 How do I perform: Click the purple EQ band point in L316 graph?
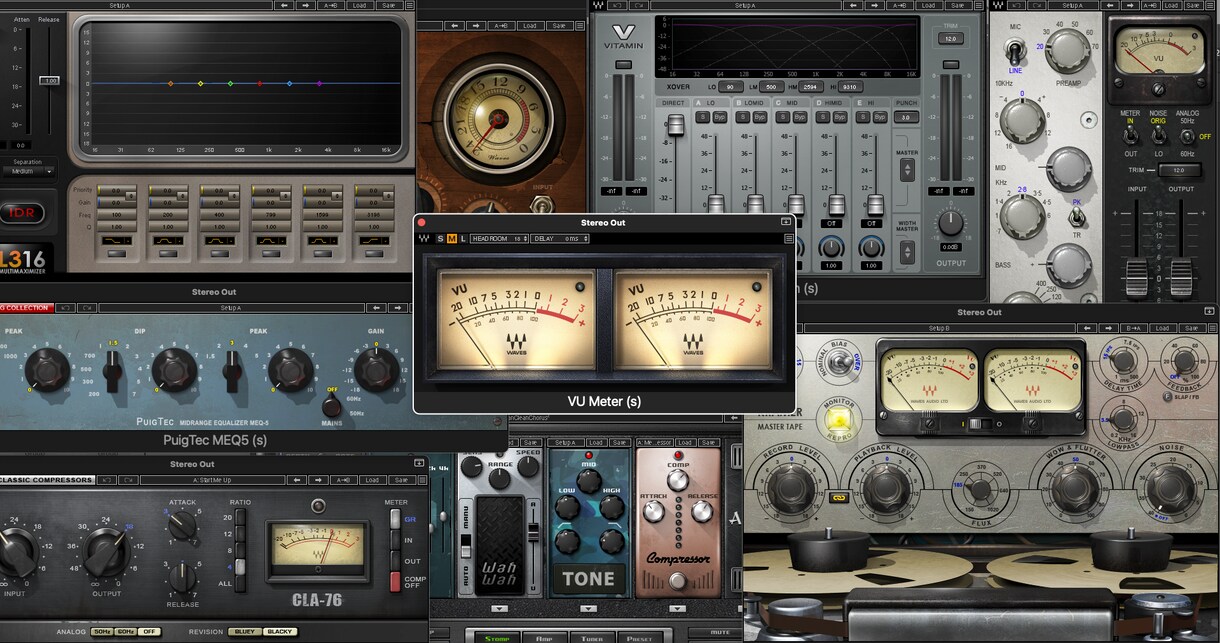click(x=319, y=84)
